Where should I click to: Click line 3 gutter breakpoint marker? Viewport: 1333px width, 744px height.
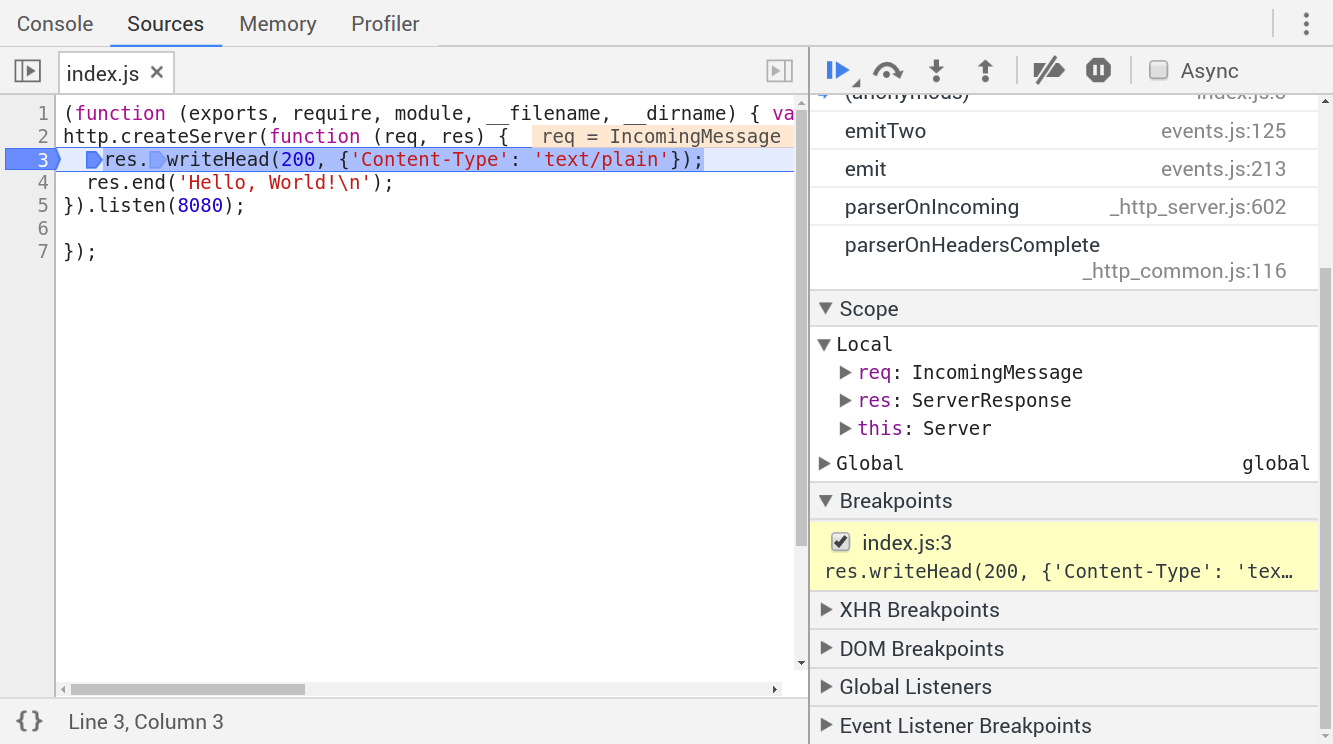point(30,160)
